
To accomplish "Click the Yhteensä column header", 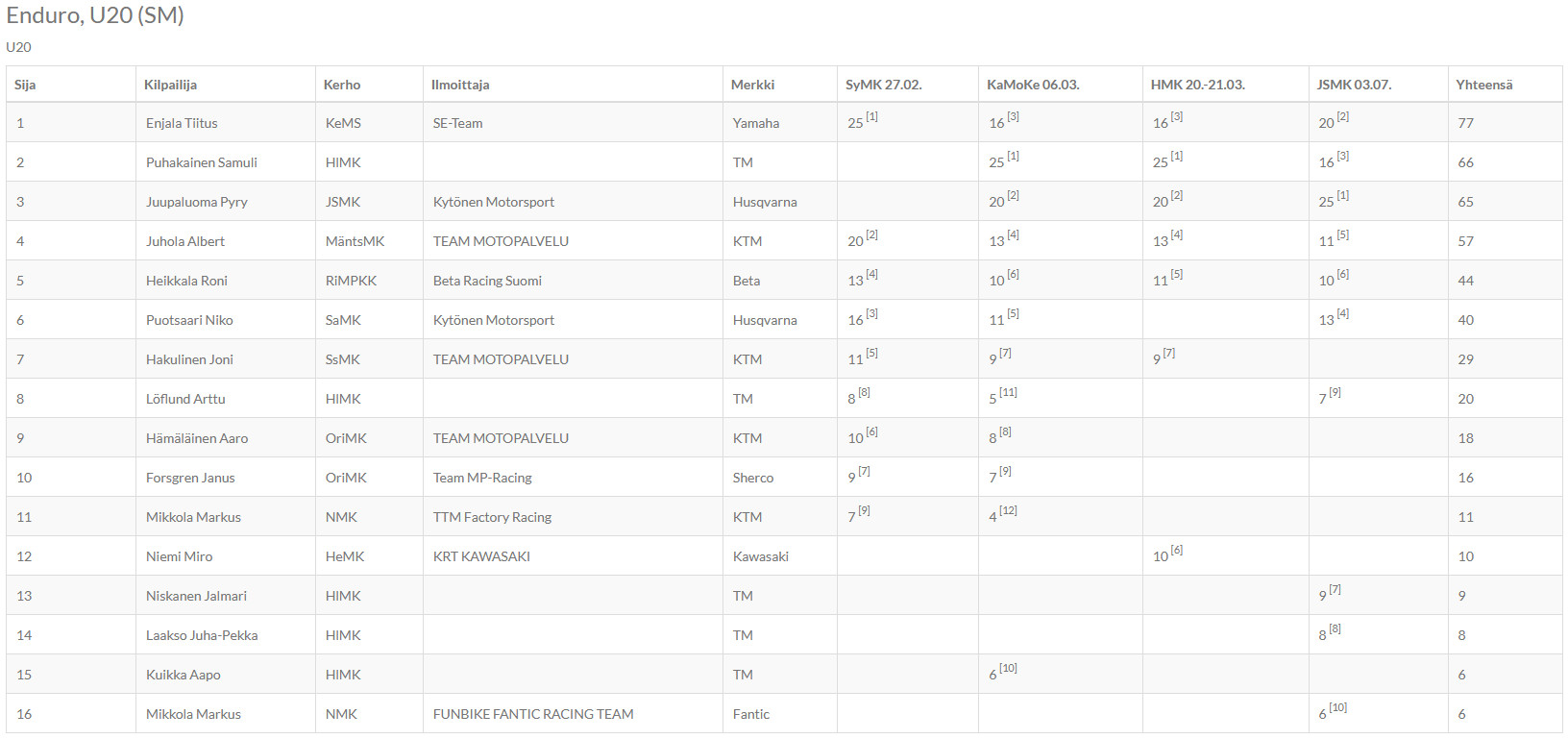I will click(1483, 85).
